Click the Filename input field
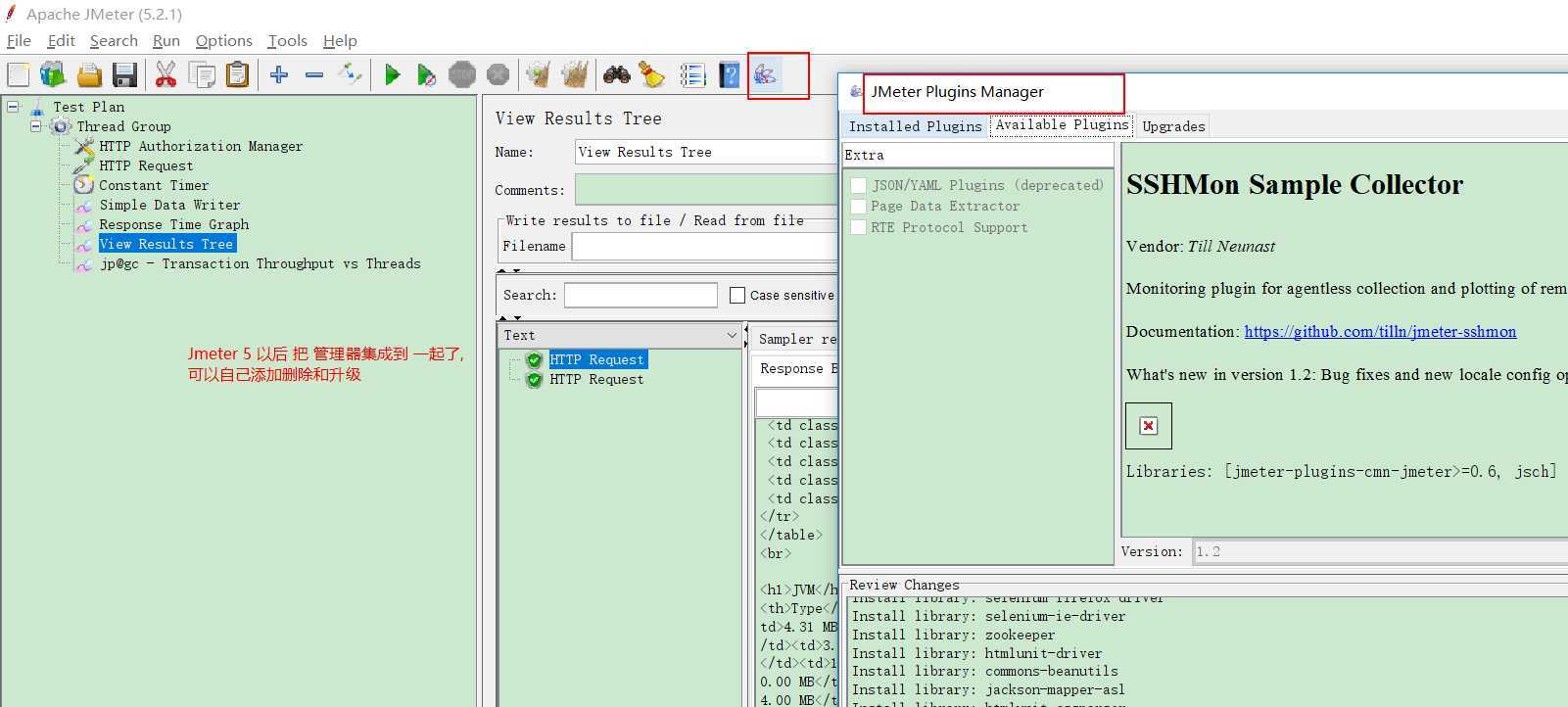Image resolution: width=1568 pixels, height=707 pixels. [x=704, y=247]
